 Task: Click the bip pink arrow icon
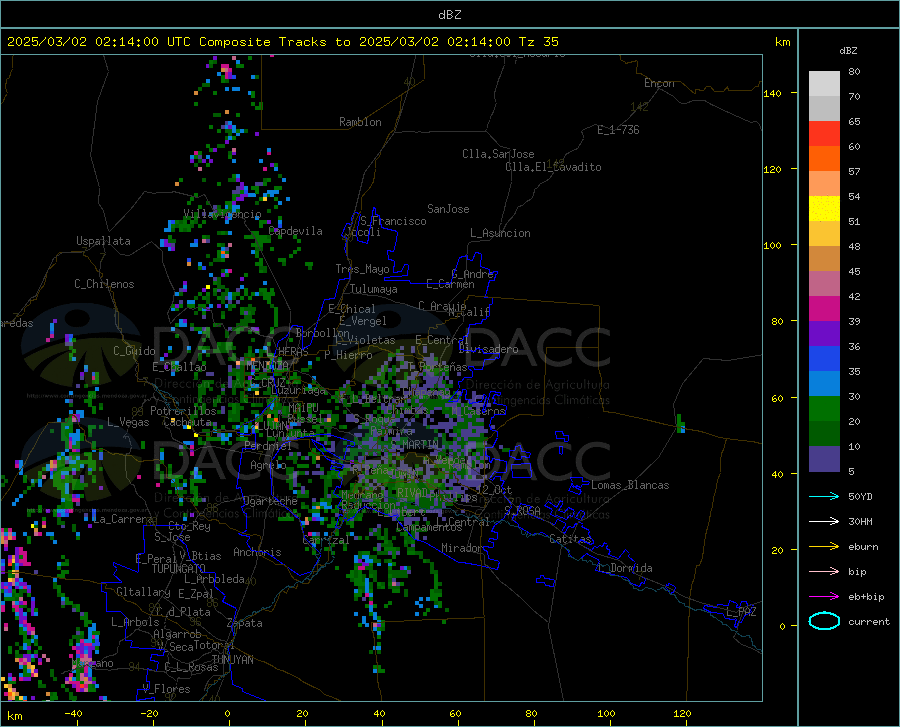824,571
